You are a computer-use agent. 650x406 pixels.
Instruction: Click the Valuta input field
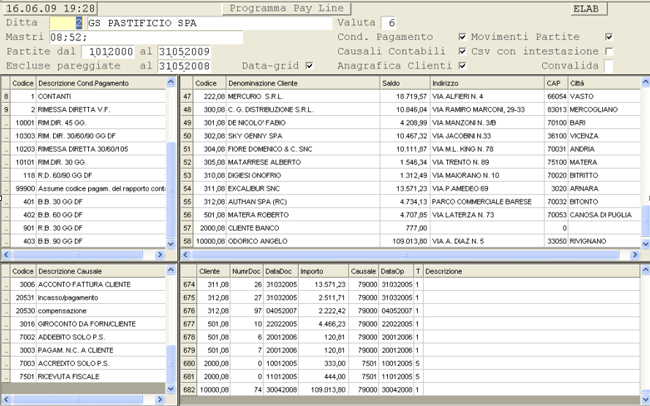tap(388, 23)
